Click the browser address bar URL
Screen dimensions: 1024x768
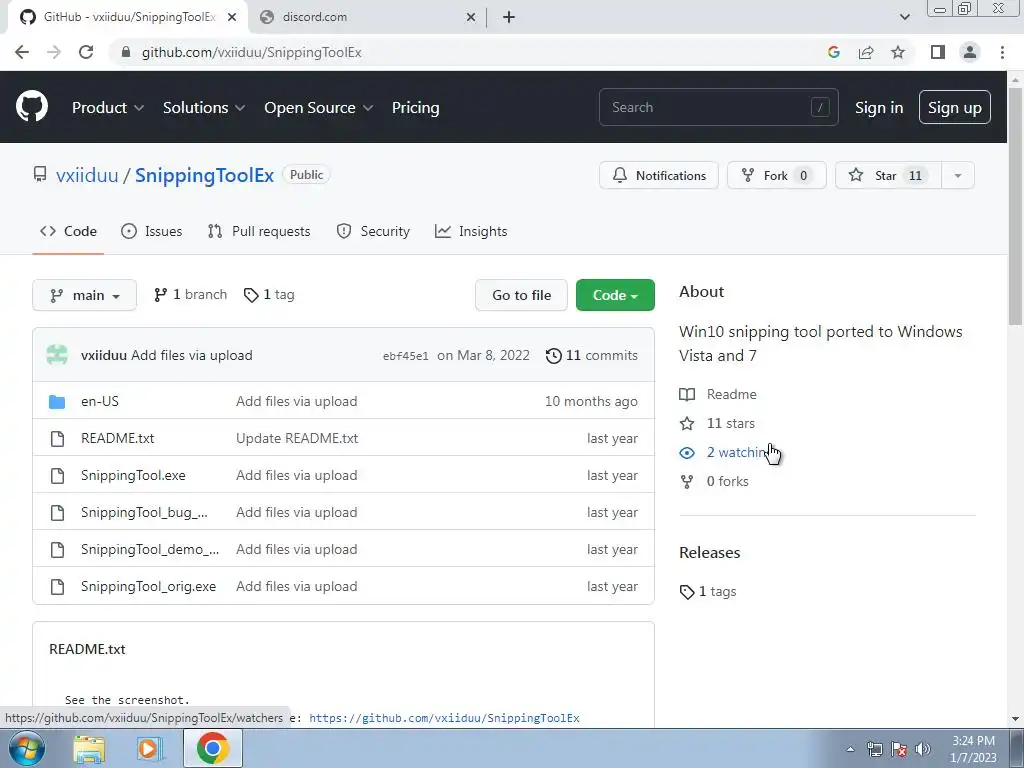pos(251,52)
